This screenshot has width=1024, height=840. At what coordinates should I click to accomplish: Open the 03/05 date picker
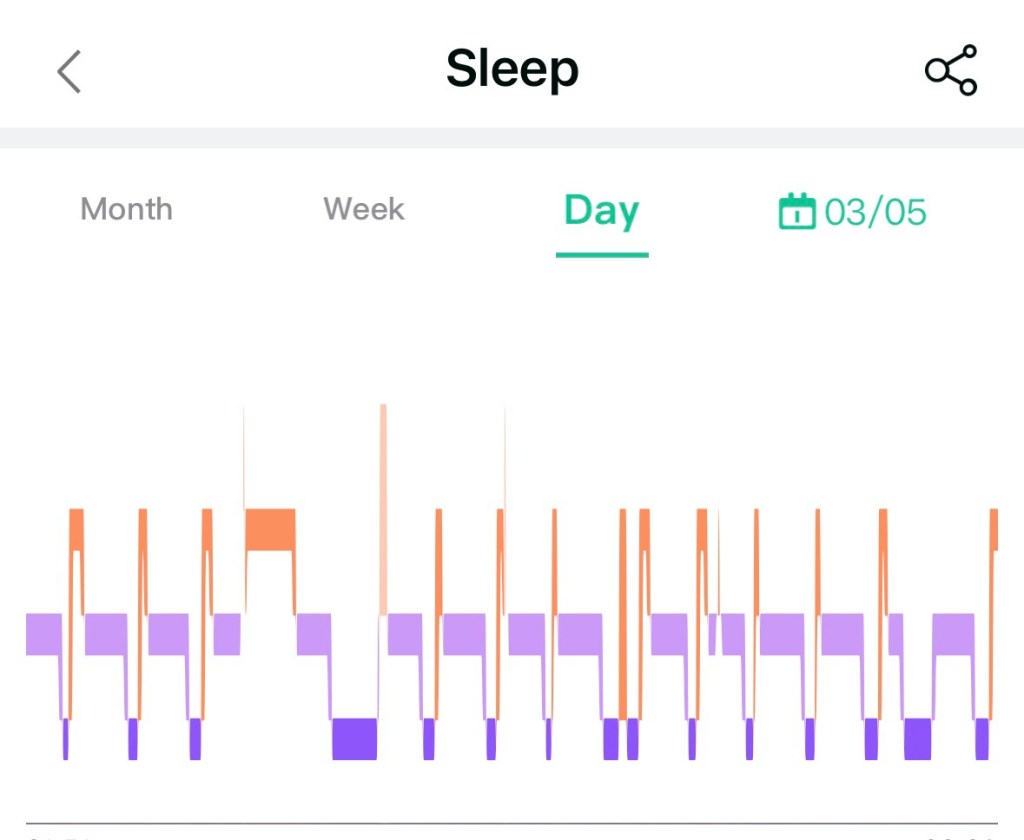(875, 212)
